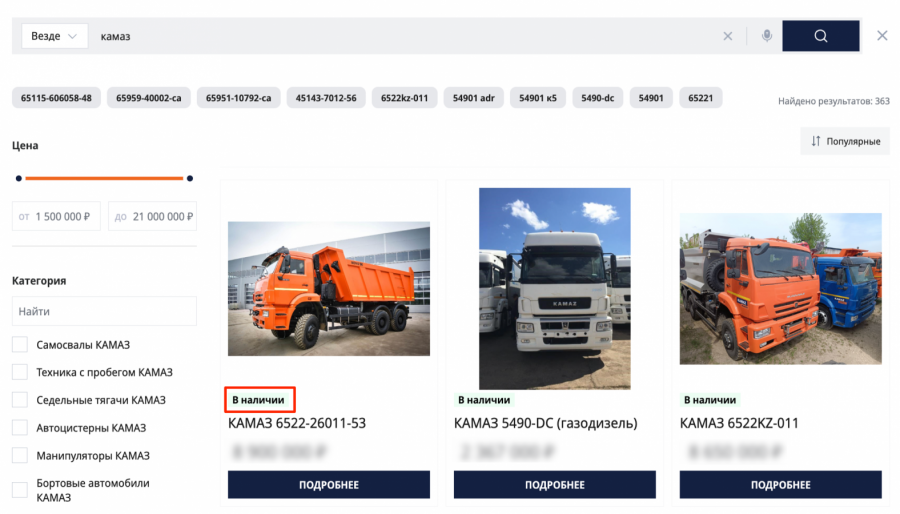Click ПОДРОБНЕЕ for КАМАЗ 6522-26011-53
The width and height of the screenshot is (900, 514).
click(329, 485)
